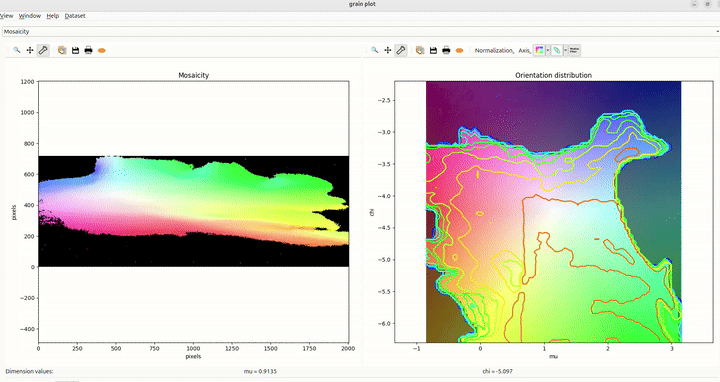Select pan mode in Orientation distribution toolbar
Viewport: 720px width, 382px height.
388,50
